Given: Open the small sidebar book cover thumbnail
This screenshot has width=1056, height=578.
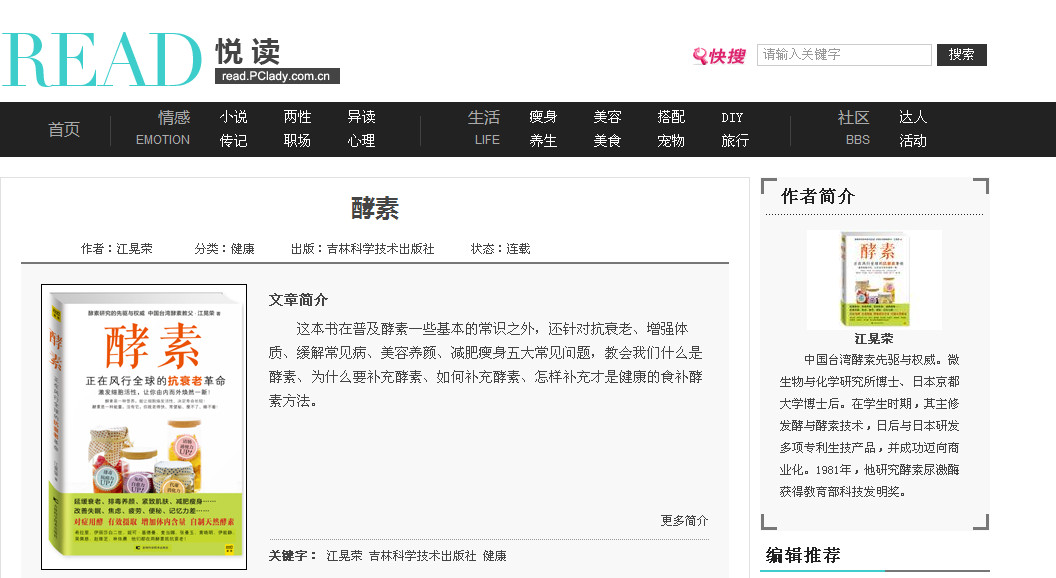Looking at the screenshot, I should 874,280.
